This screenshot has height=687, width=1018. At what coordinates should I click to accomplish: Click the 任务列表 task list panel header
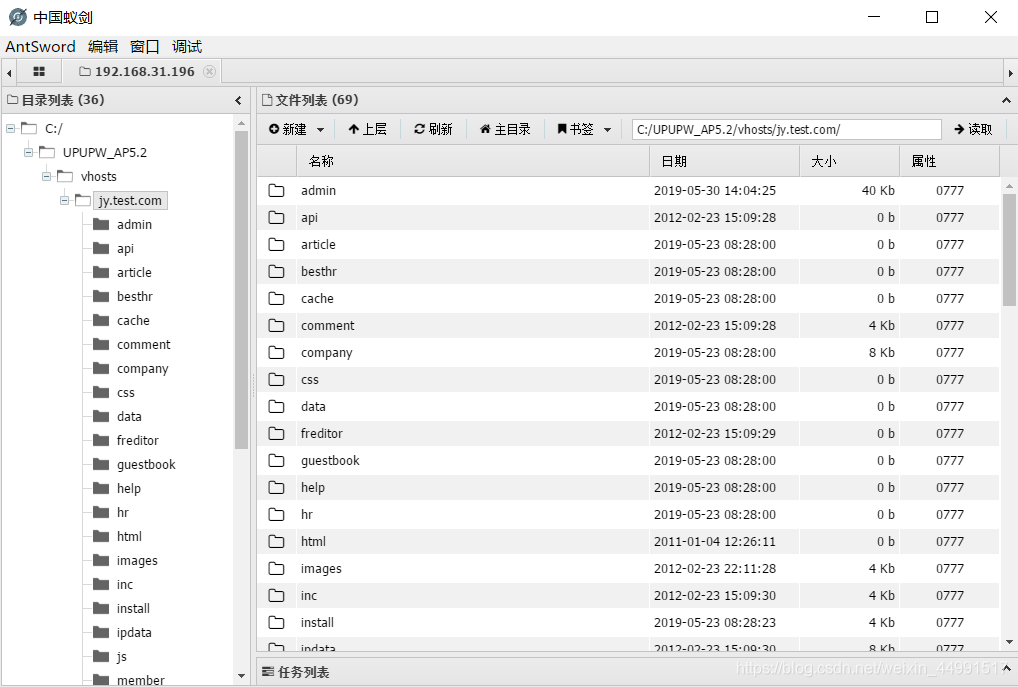[636, 672]
